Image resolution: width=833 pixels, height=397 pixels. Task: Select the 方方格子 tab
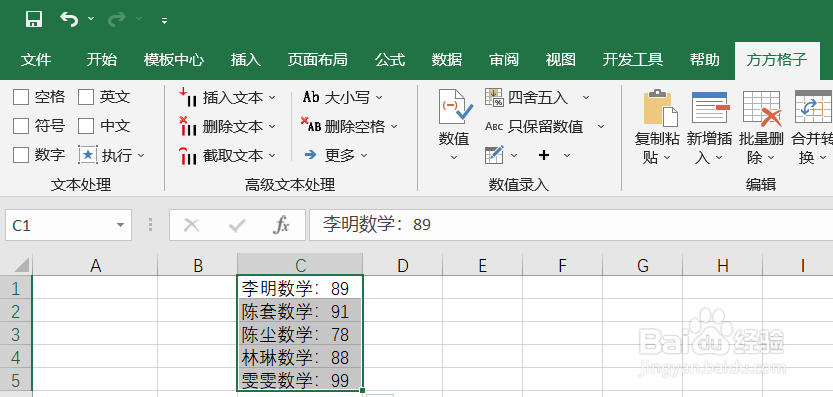coord(777,60)
